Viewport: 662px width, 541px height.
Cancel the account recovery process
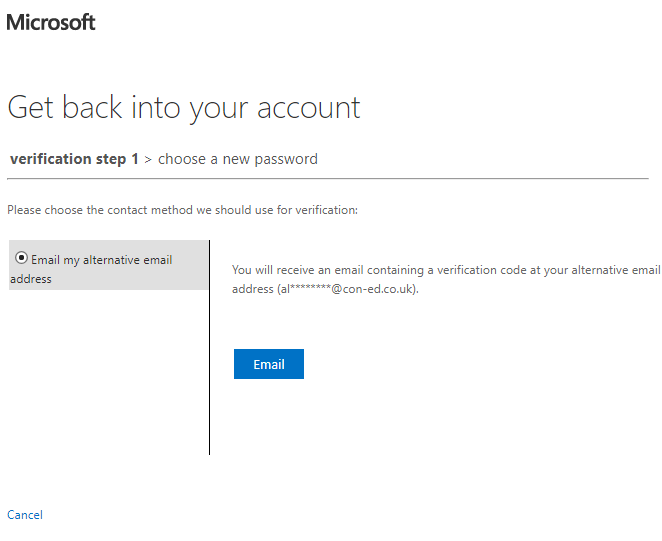pos(25,515)
